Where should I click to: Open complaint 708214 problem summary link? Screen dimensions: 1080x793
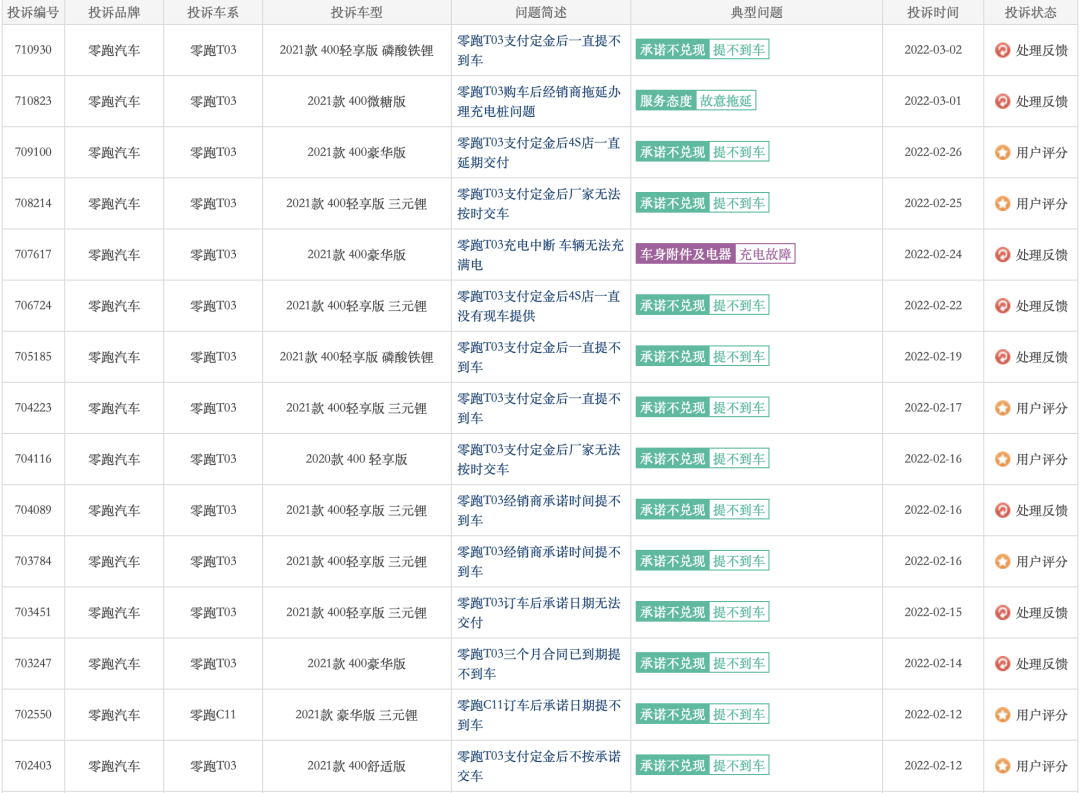pyautogui.click(x=539, y=203)
